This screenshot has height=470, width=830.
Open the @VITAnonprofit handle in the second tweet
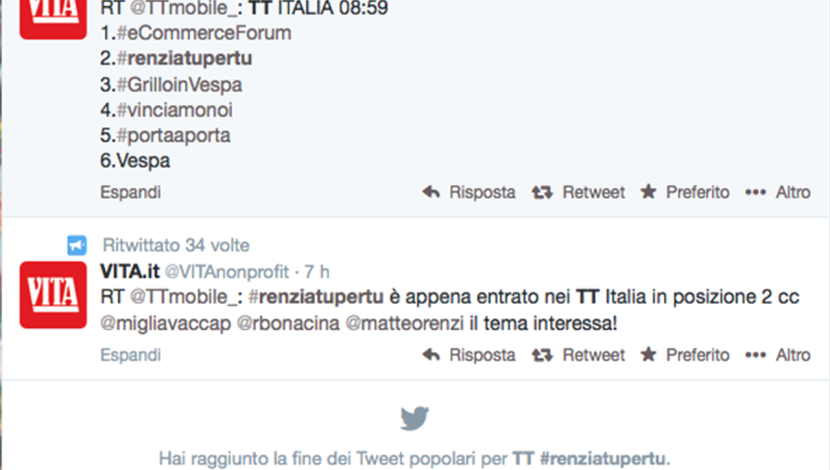(x=227, y=272)
